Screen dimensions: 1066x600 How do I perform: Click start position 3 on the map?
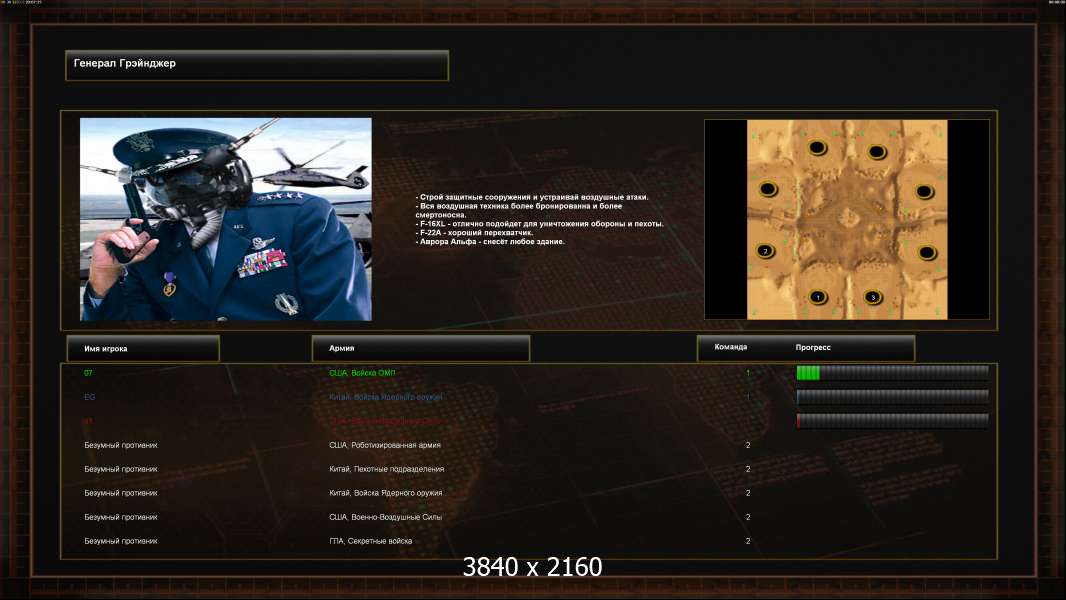[x=873, y=297]
